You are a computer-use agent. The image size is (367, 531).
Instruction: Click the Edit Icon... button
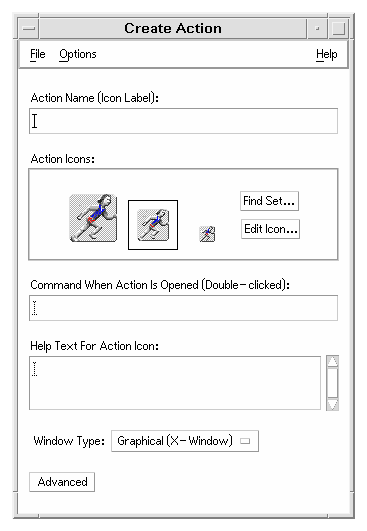point(271,229)
